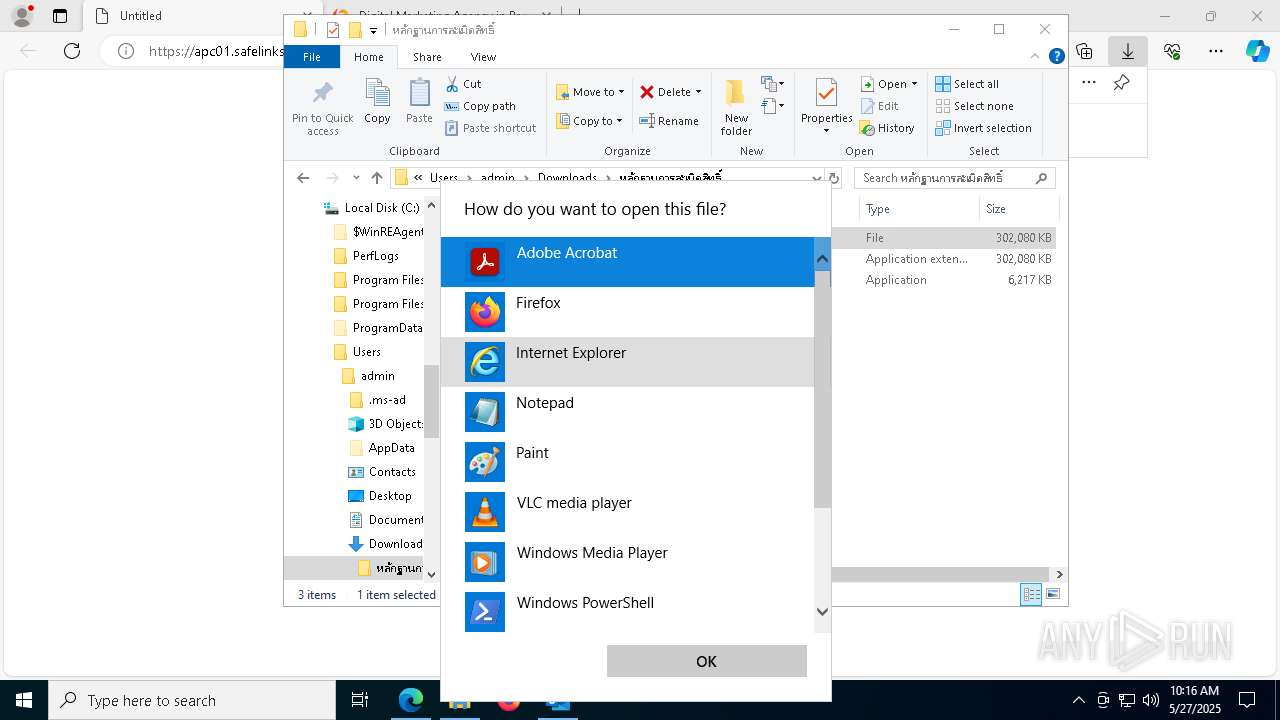Click taskbar search box
This screenshot has width=1280, height=720.
[192, 700]
